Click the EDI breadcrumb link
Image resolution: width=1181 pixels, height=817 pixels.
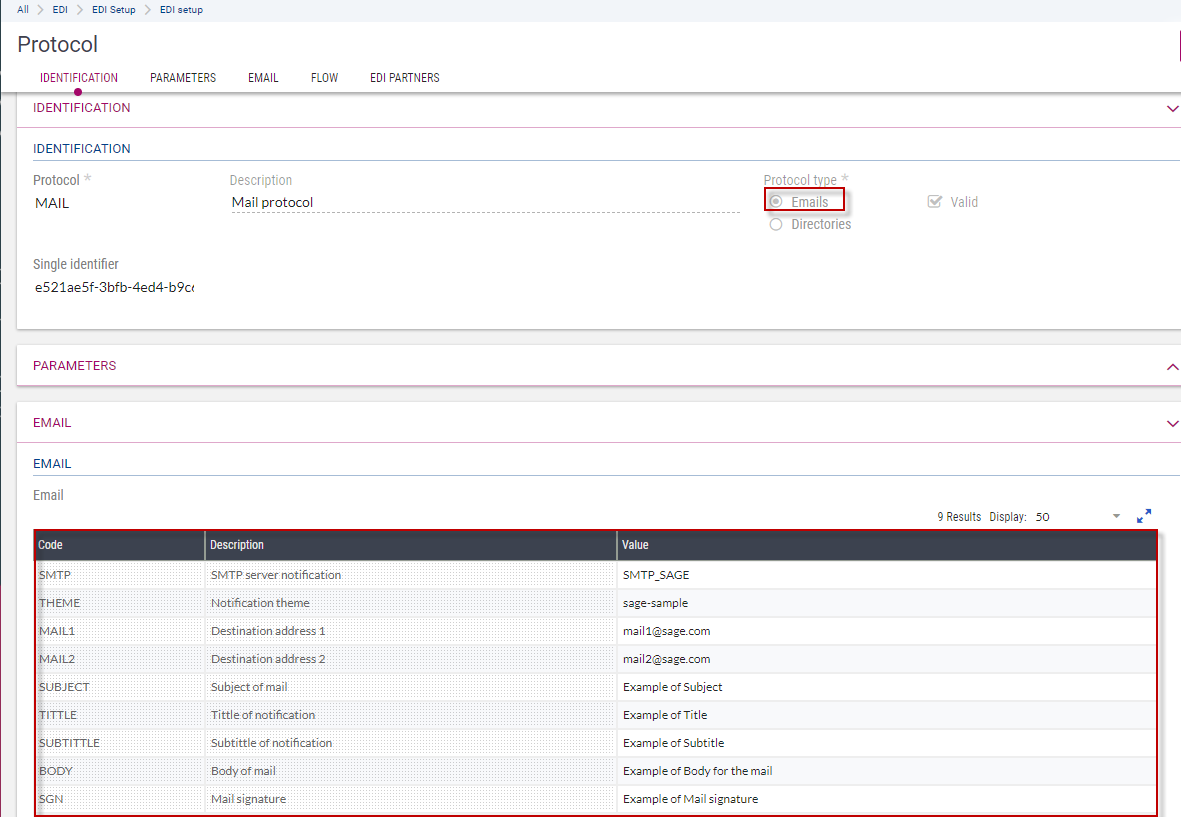point(60,10)
